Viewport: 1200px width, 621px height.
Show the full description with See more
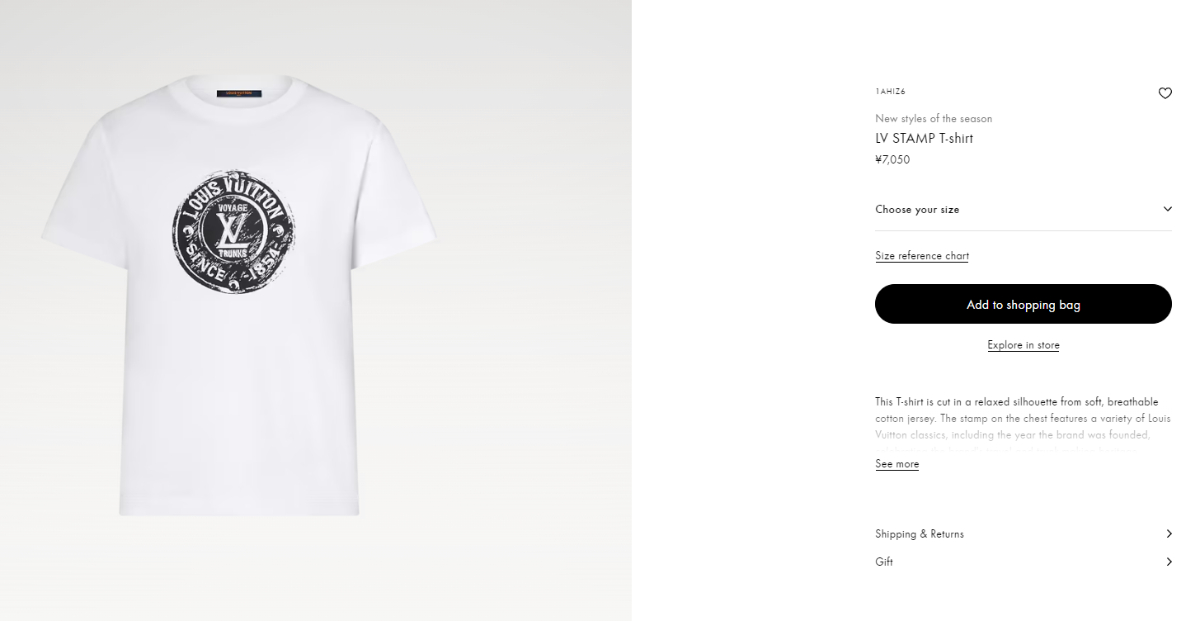click(x=897, y=464)
